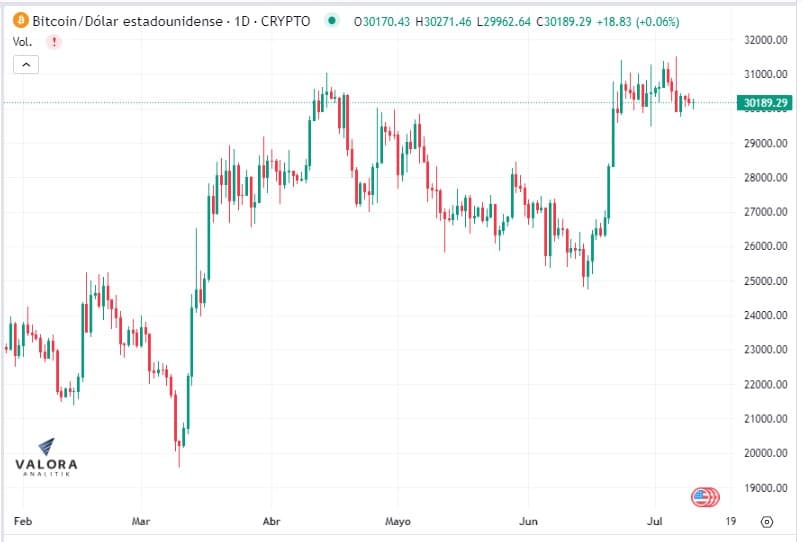The image size is (803, 542).
Task: Click the red exclamation volume warning icon
Action: [x=53, y=42]
